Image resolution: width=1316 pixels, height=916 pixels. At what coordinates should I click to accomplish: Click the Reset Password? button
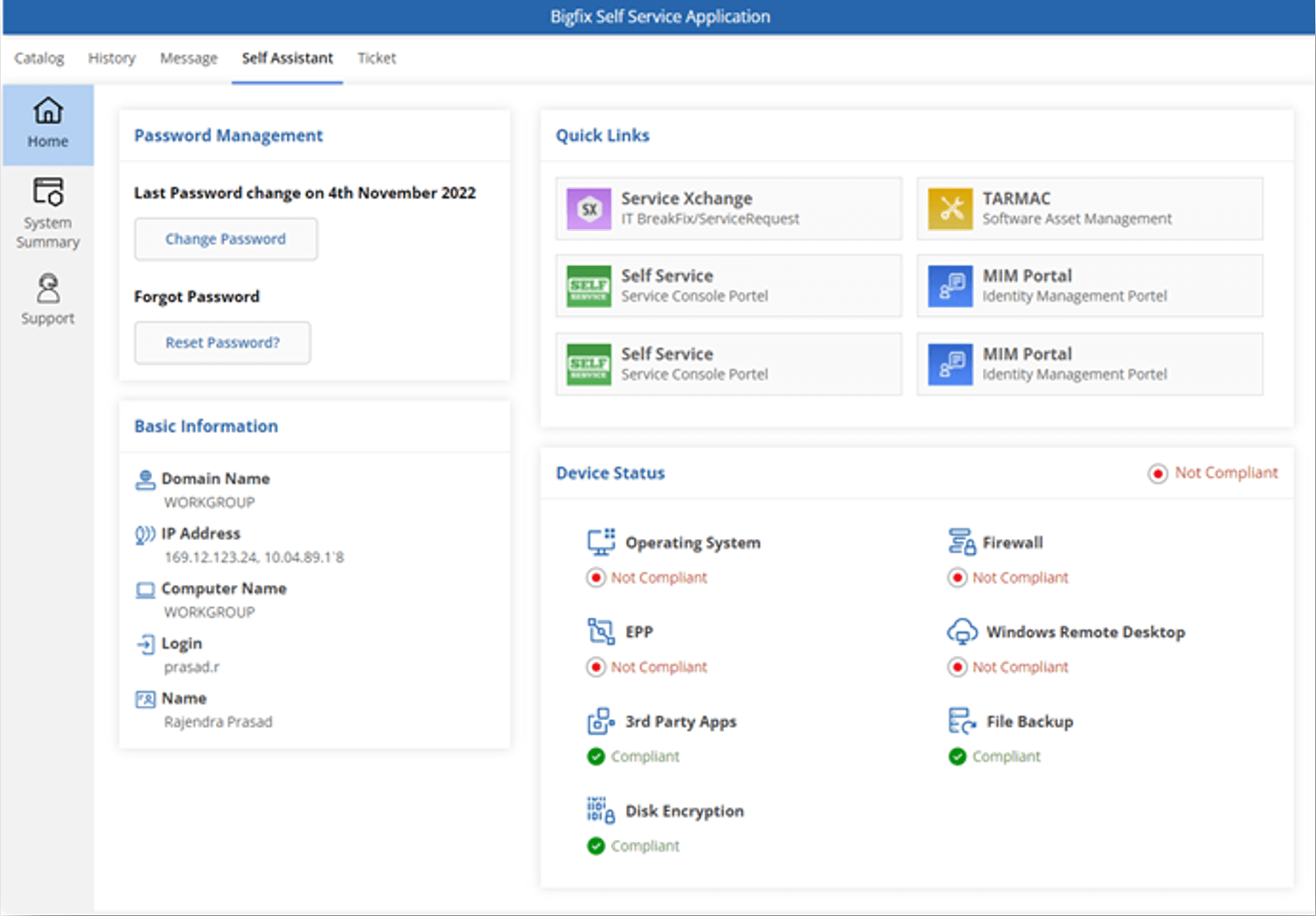coord(223,343)
